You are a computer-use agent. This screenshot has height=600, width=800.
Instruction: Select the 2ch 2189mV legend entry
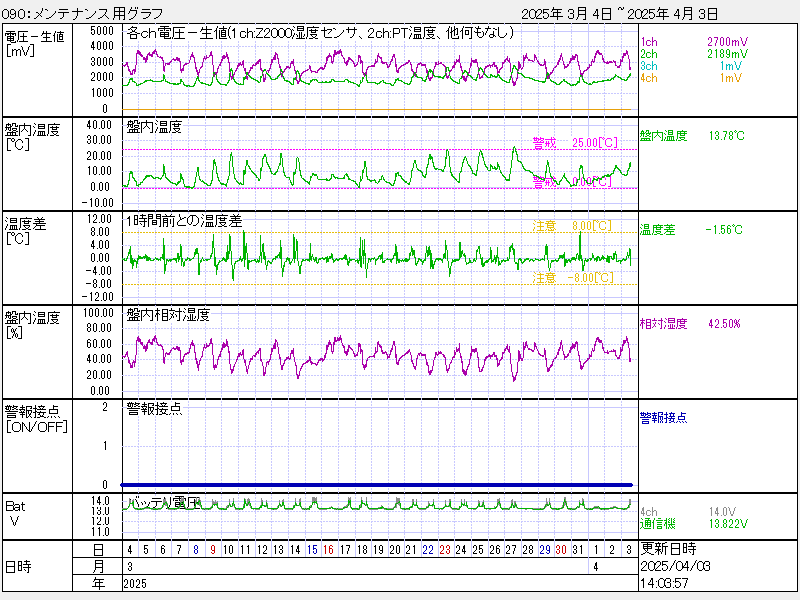(x=691, y=54)
